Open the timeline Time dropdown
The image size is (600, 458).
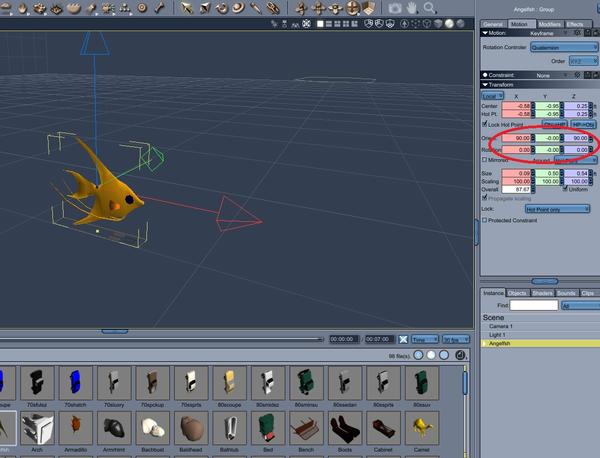[x=424, y=339]
